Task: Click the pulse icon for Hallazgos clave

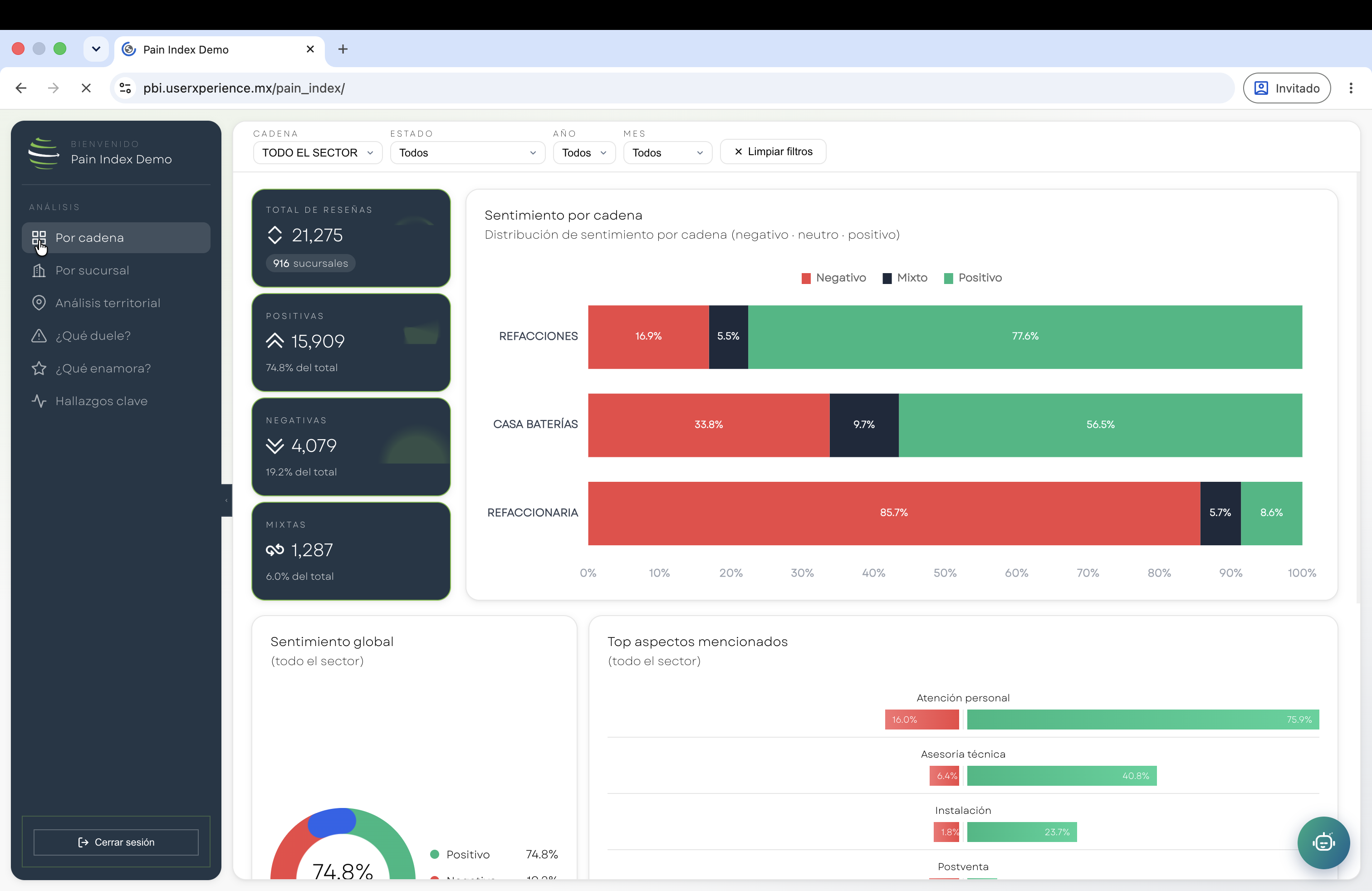Action: (39, 401)
